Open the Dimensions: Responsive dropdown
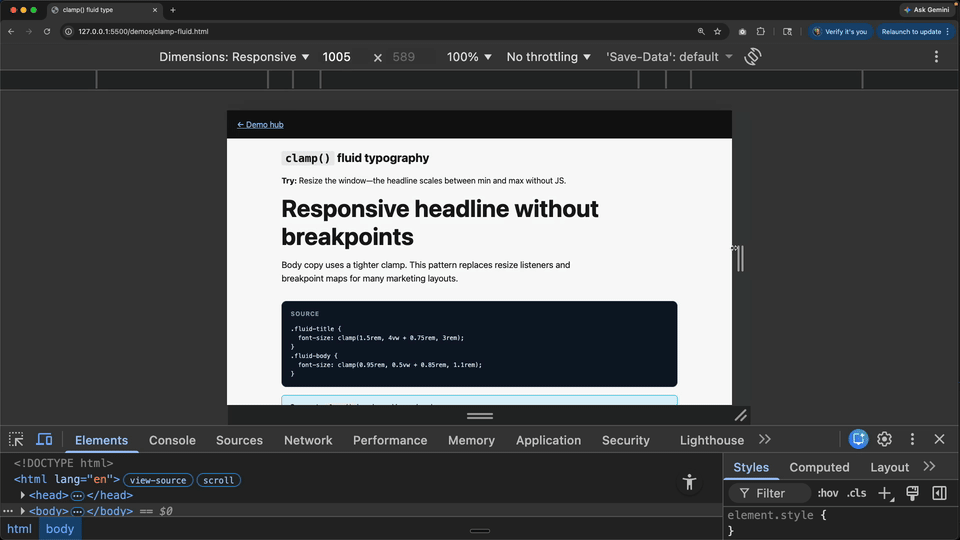The image size is (960, 540). (234, 57)
